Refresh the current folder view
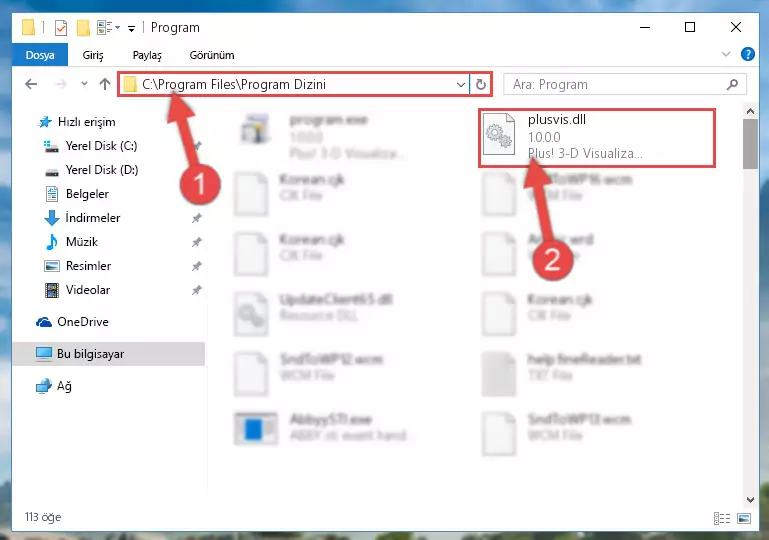The width and height of the screenshot is (769, 540). [x=481, y=84]
